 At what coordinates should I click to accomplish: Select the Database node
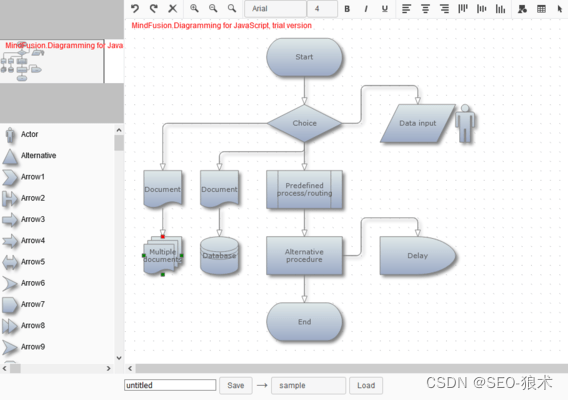(219, 256)
